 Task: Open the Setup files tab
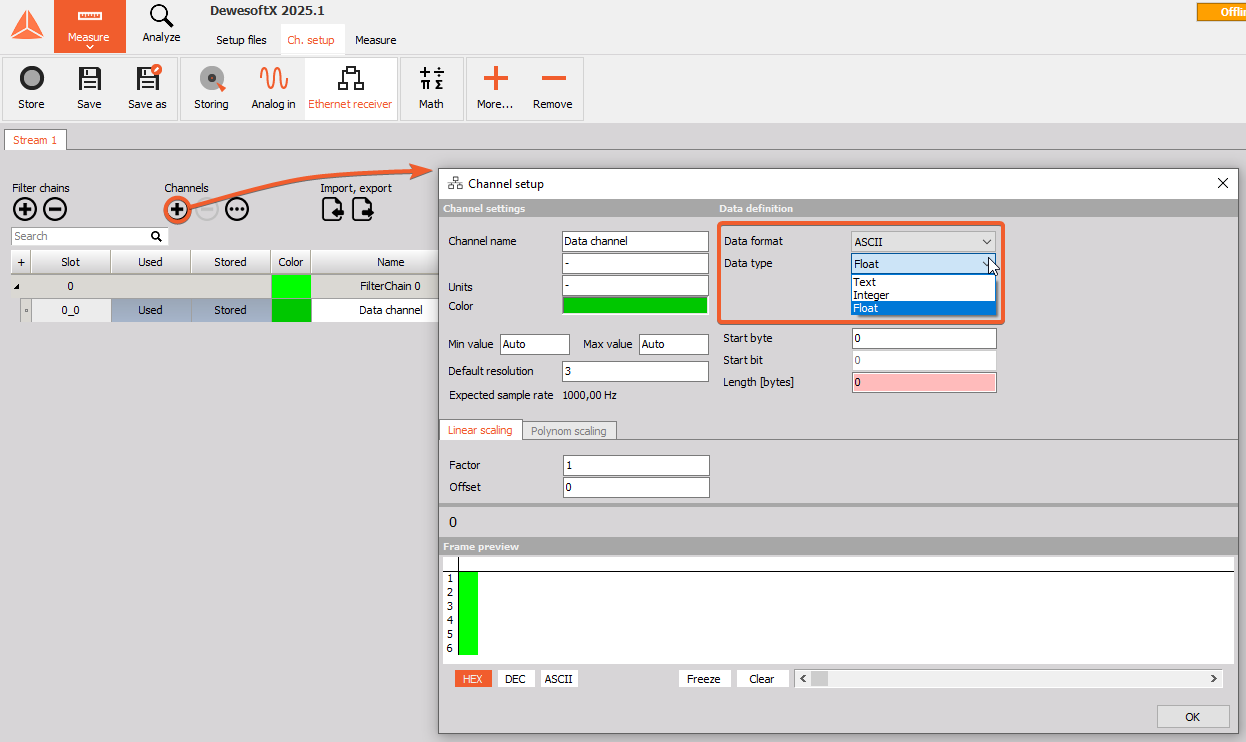click(241, 40)
